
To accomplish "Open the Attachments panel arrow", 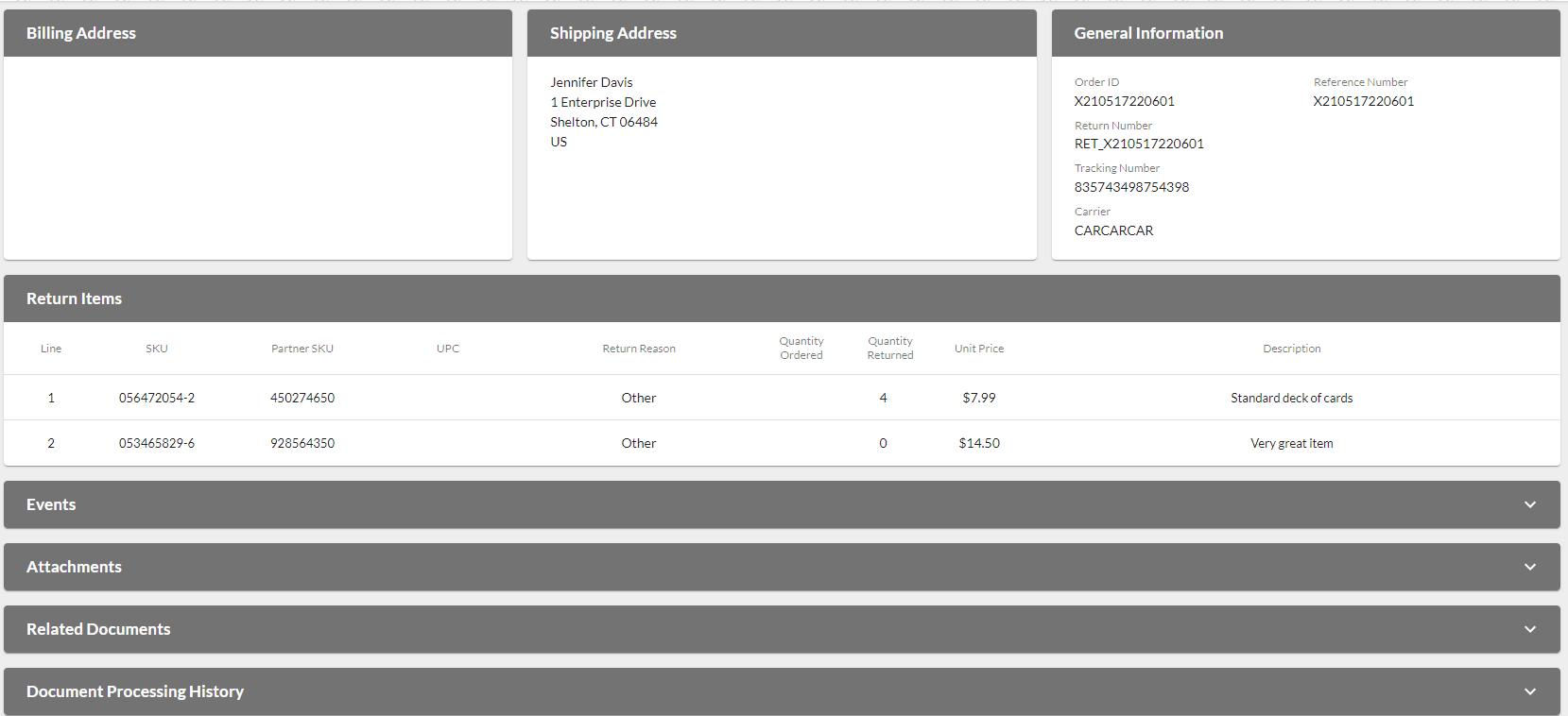I will pos(1529,567).
